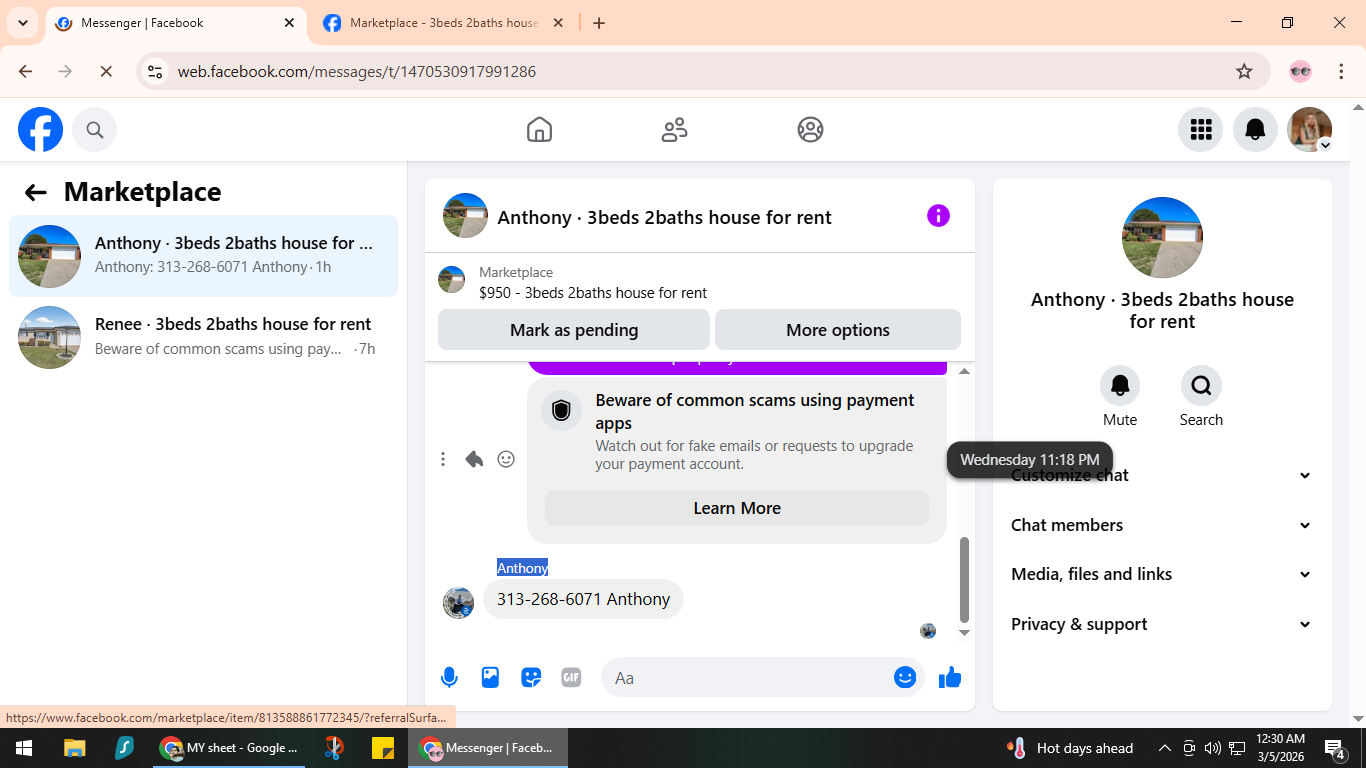Open More options for the listing
This screenshot has height=768, width=1366.
(x=838, y=330)
